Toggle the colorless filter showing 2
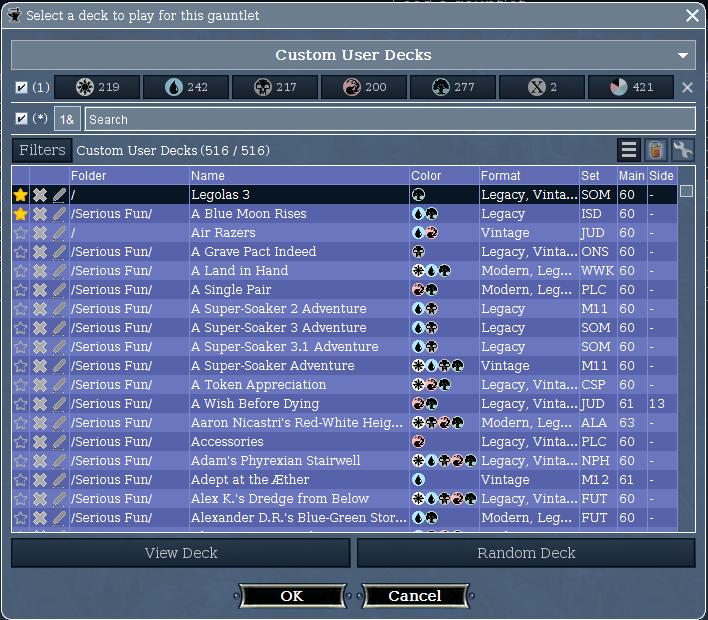 (x=542, y=87)
